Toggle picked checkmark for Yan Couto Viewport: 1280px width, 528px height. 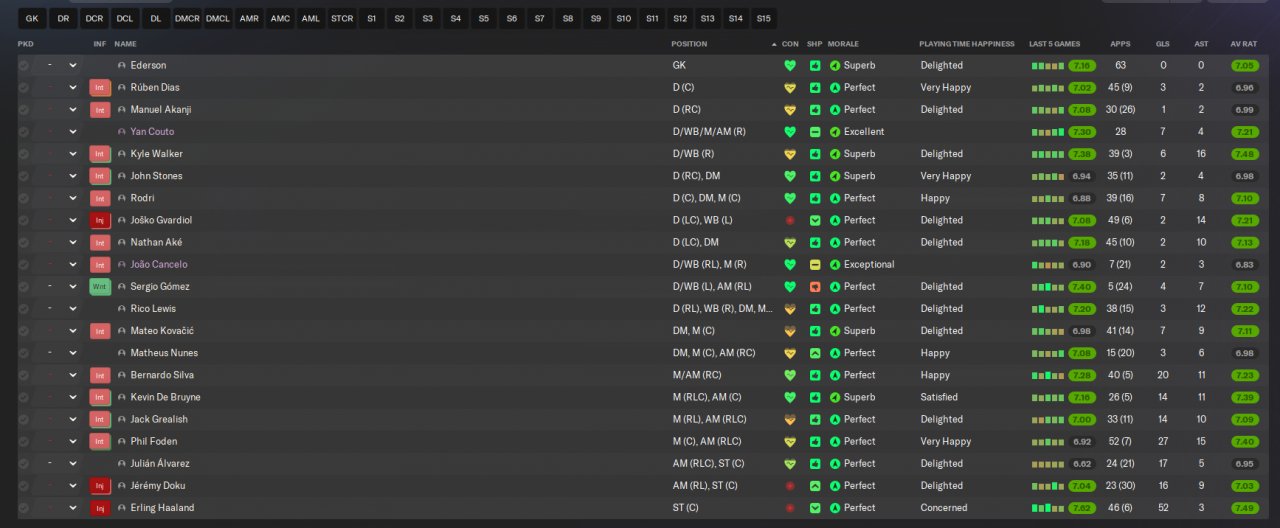click(x=23, y=132)
